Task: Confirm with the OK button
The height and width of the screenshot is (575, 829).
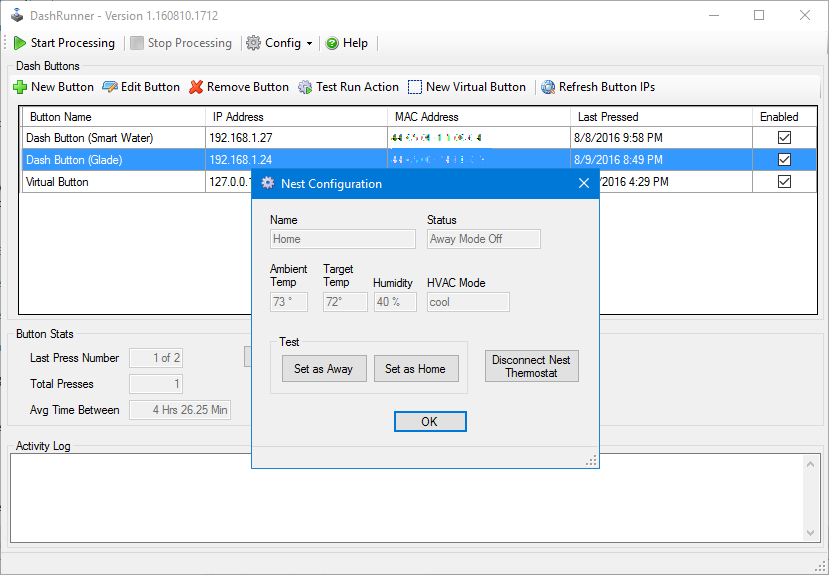Action: (x=430, y=422)
